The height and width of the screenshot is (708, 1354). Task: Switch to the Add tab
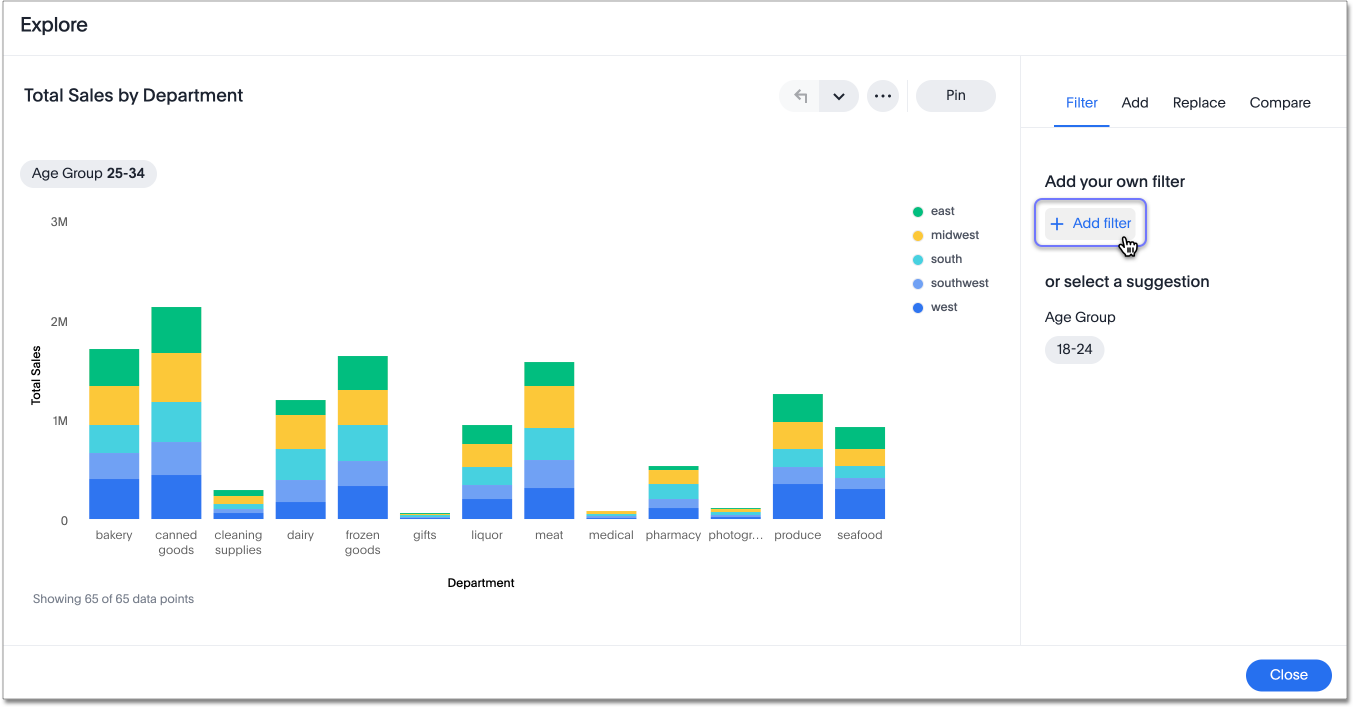pyautogui.click(x=1134, y=103)
